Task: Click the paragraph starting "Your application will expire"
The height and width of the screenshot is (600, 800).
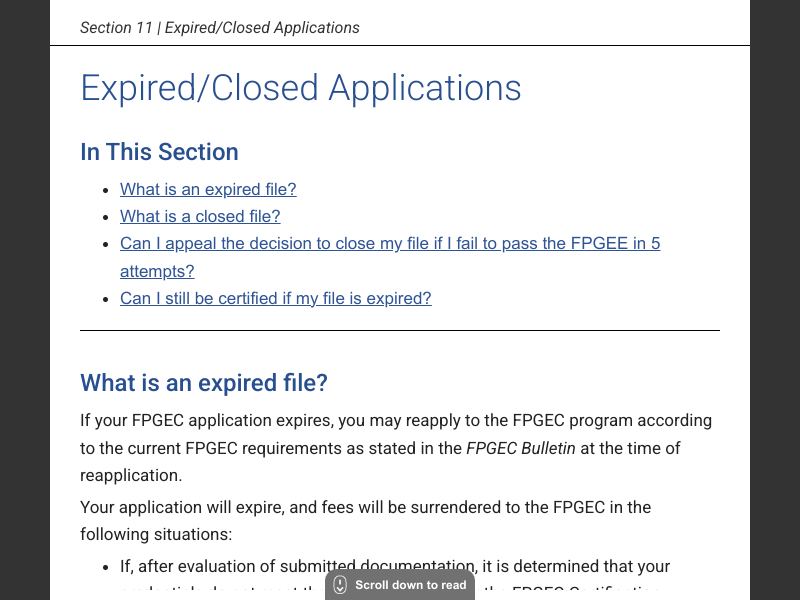Action: coord(365,507)
